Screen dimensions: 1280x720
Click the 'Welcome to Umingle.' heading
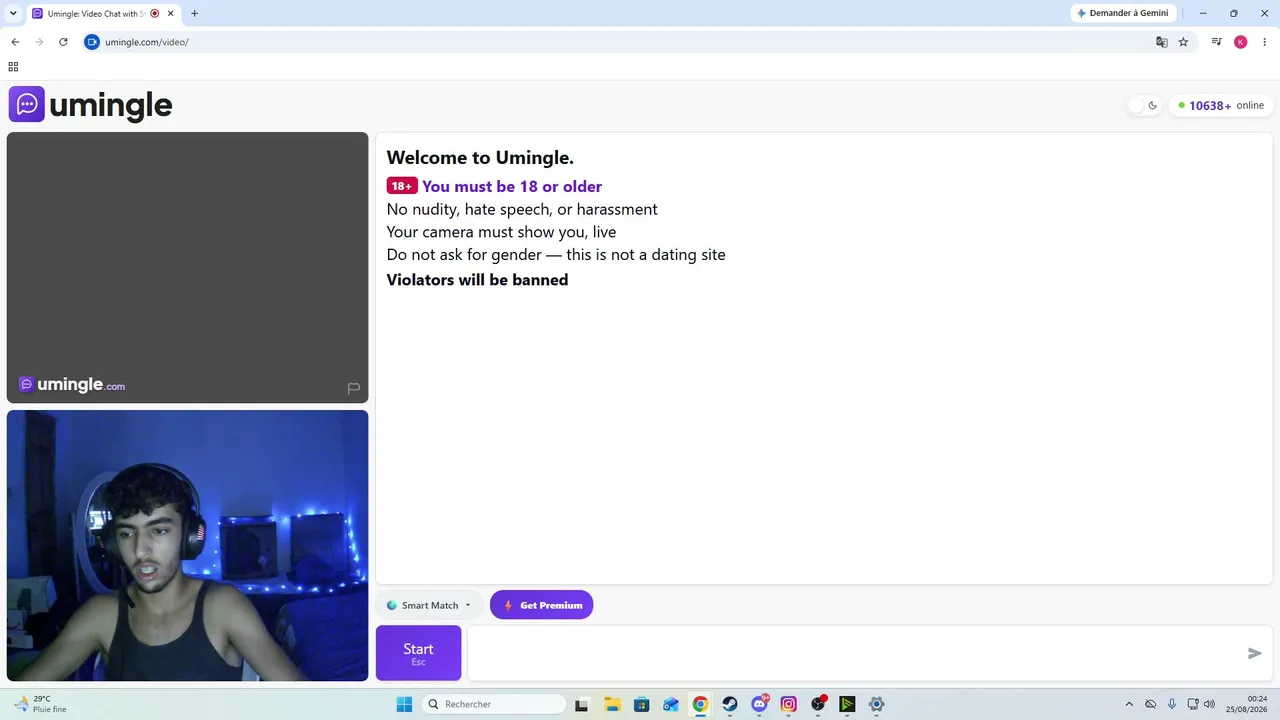480,157
